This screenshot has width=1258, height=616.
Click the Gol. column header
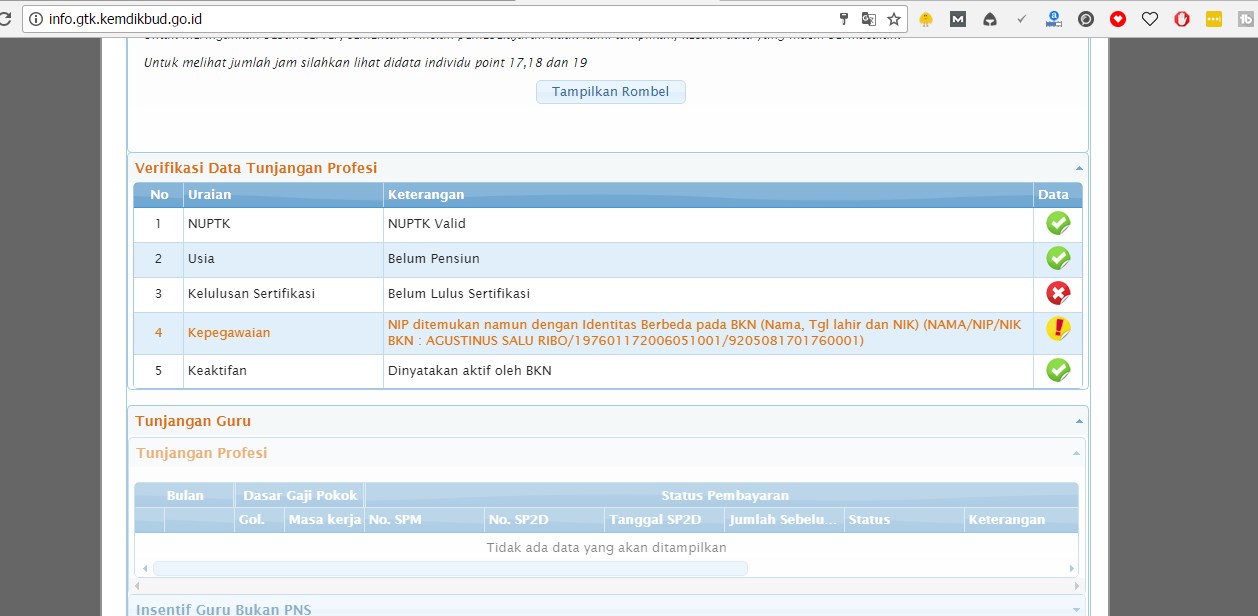(259, 520)
